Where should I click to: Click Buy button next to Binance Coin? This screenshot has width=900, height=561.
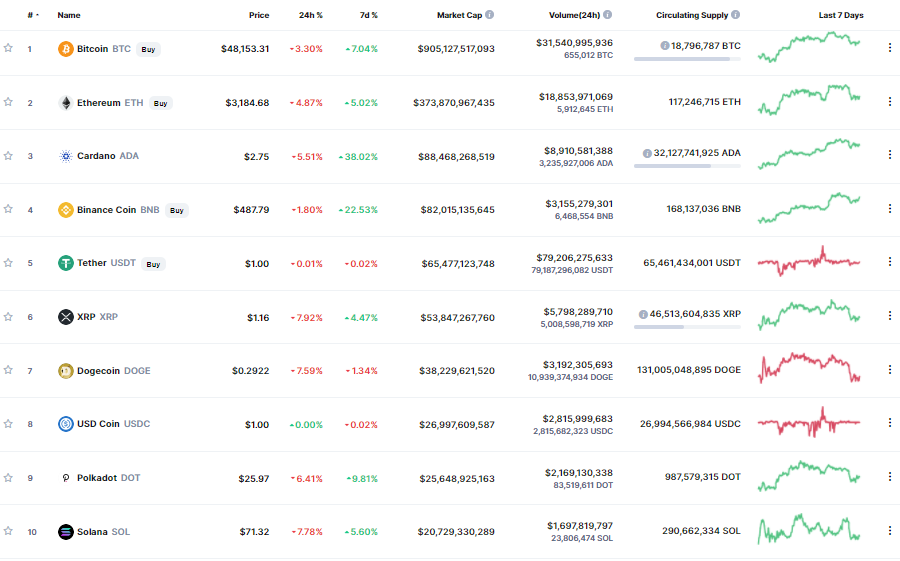tap(177, 210)
